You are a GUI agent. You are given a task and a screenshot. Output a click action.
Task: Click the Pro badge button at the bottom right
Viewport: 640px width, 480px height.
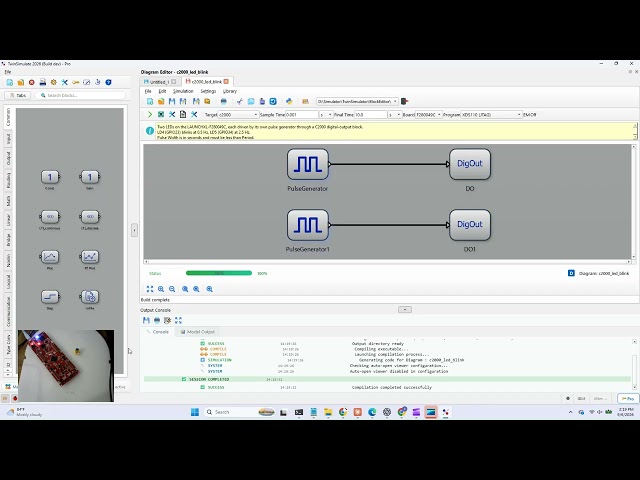[x=628, y=398]
